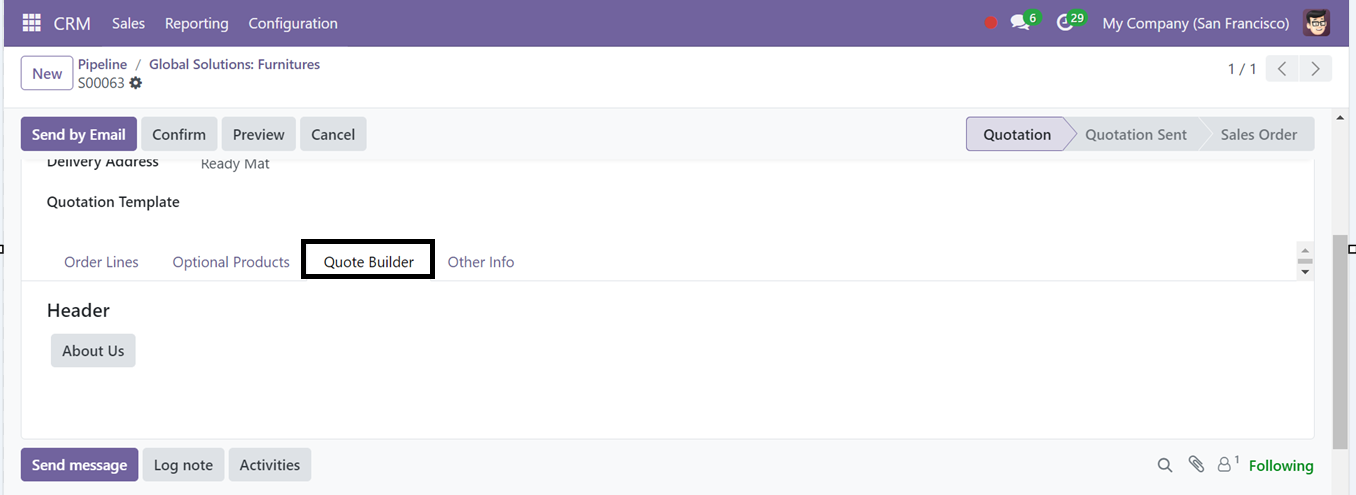Expand the Reporting menu

(x=196, y=23)
